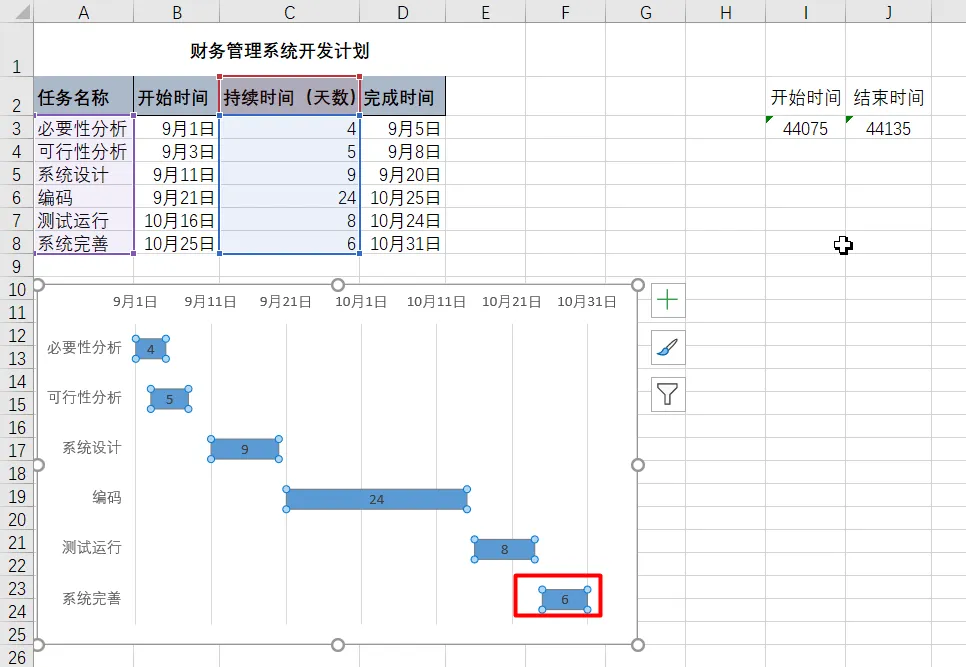Select the Gantt bar labeled 8
This screenshot has height=667, width=966.
pos(505,549)
